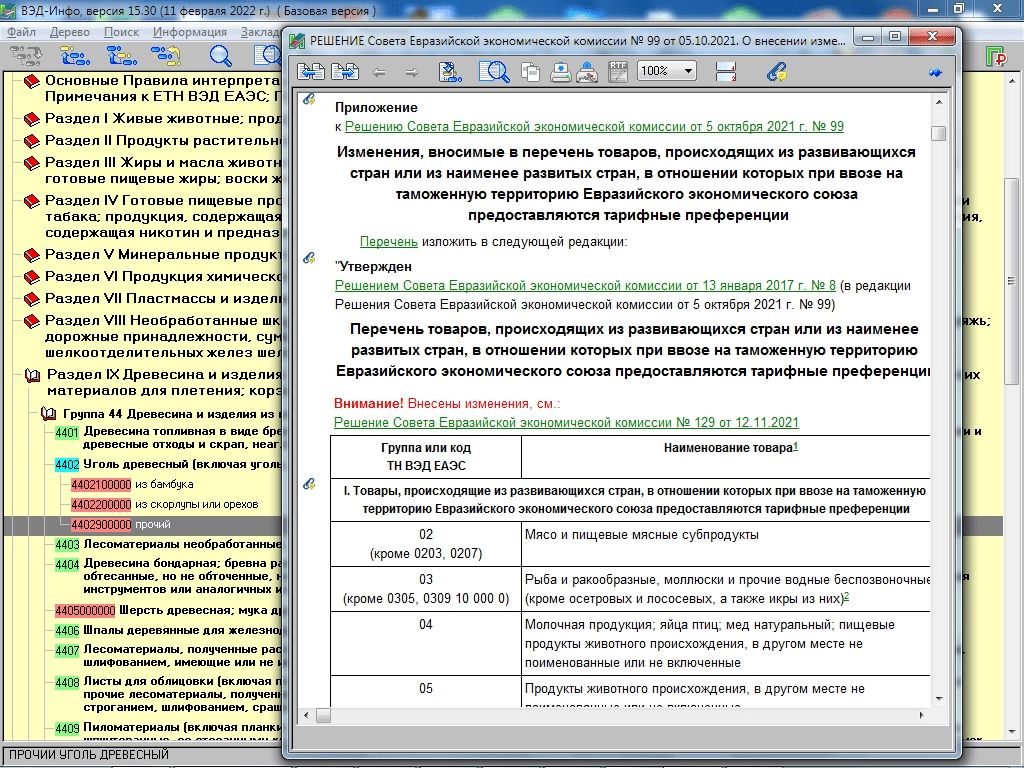1024x768 pixels.
Task: Select code 4402200000 из скорлупы или орехов
Action: [x=101, y=505]
